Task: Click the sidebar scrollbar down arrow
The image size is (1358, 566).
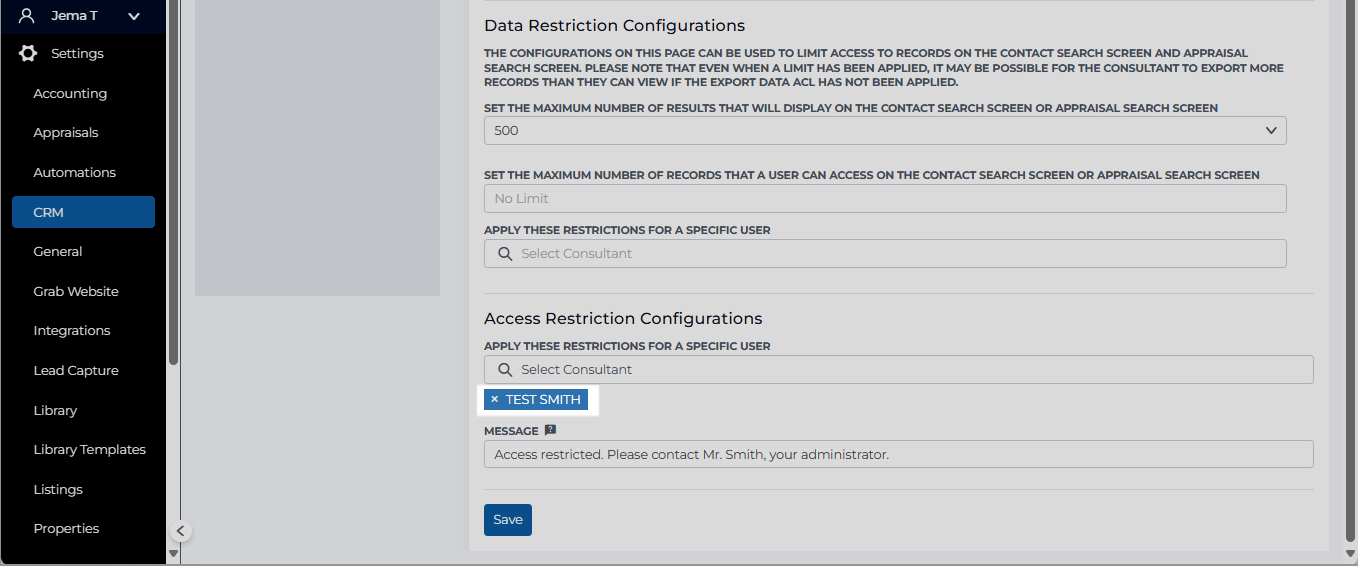Action: click(173, 553)
